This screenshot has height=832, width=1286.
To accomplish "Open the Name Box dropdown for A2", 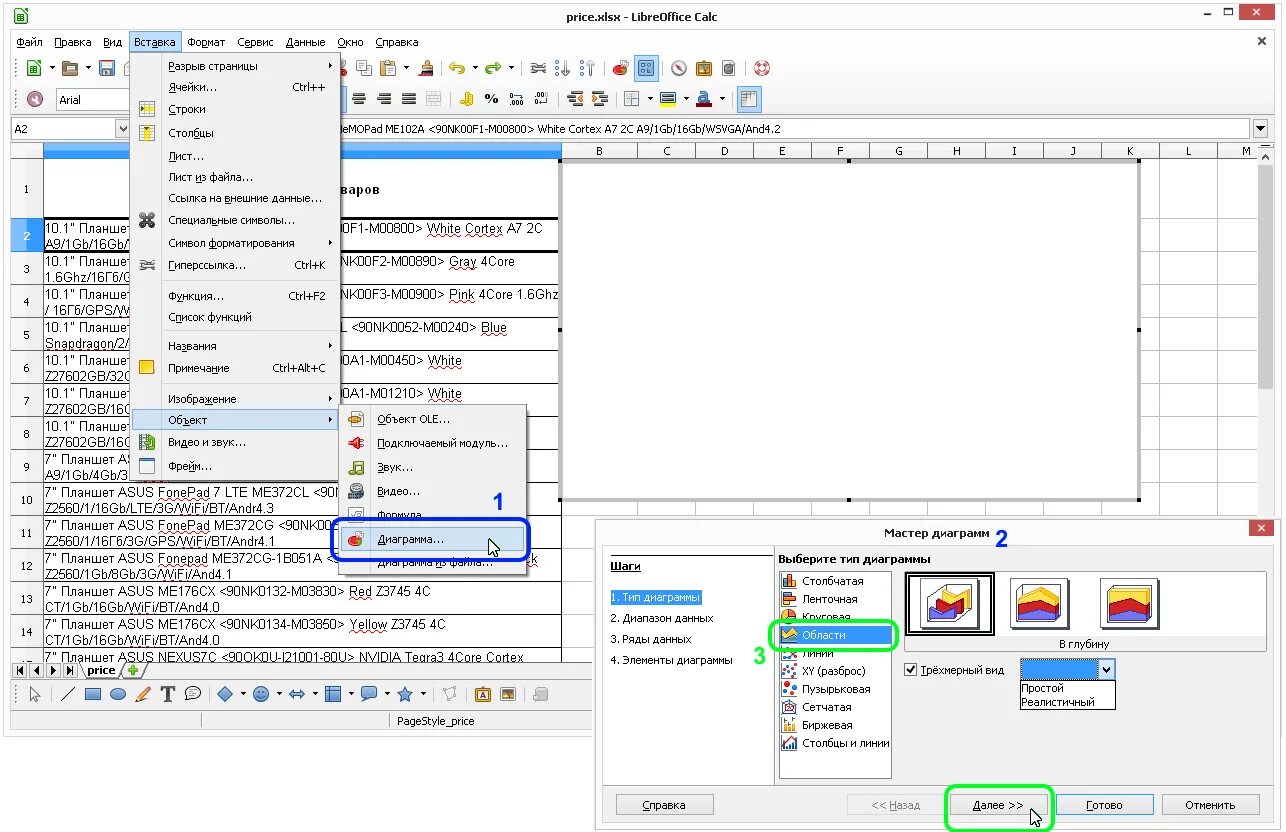I will pyautogui.click(x=123, y=129).
